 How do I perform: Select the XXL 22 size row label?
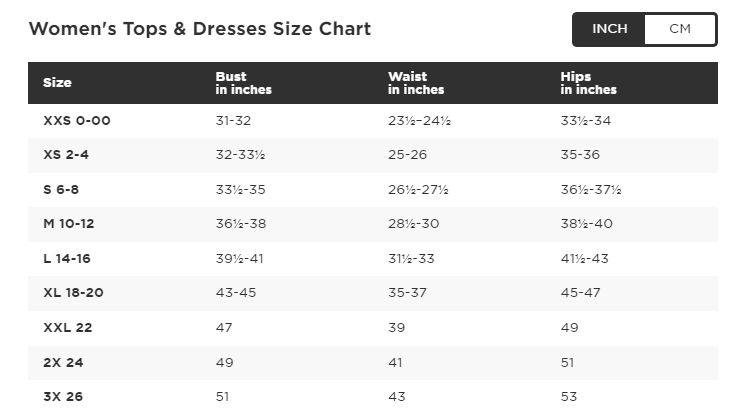pos(63,328)
